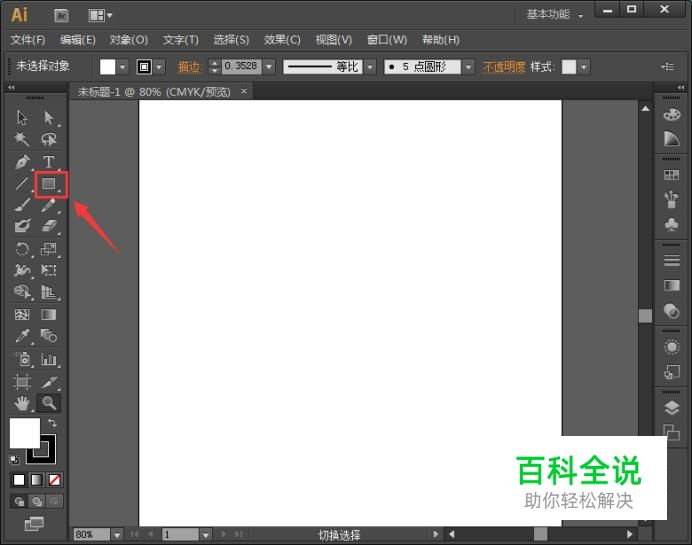
Task: Choose the Type tool
Action: coord(48,162)
